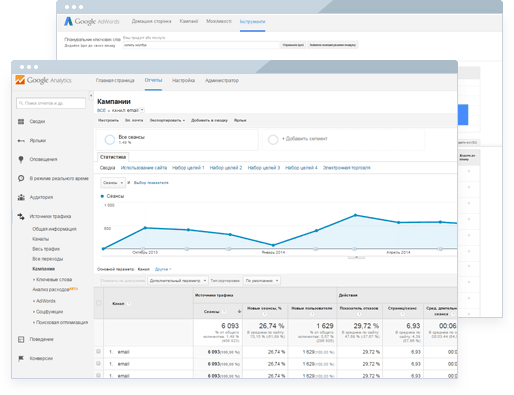Check the third email row checkbox

tap(98, 375)
